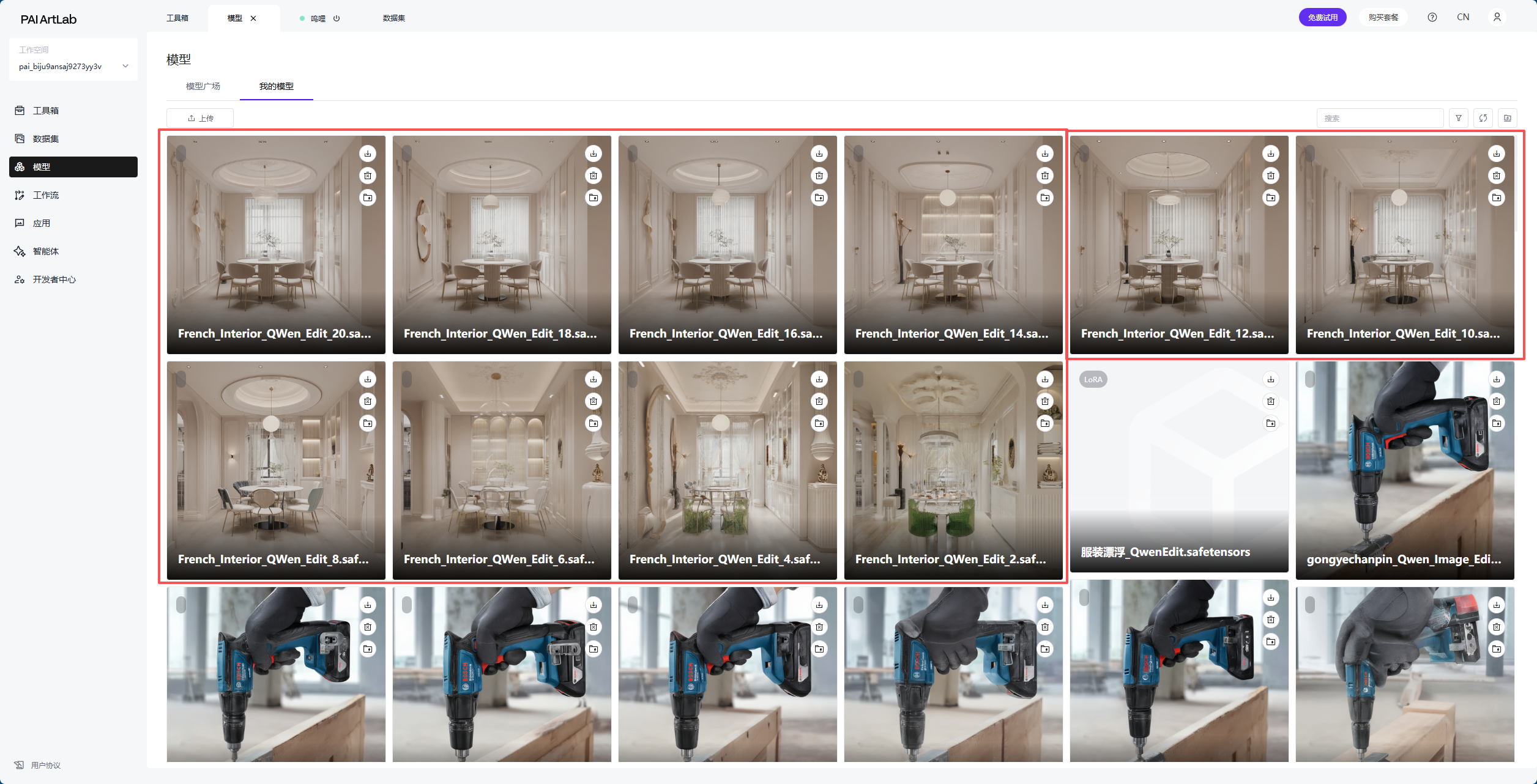Move French_Interior_QWen_Edit_16 model to folder
1537x784 pixels.
[x=819, y=198]
